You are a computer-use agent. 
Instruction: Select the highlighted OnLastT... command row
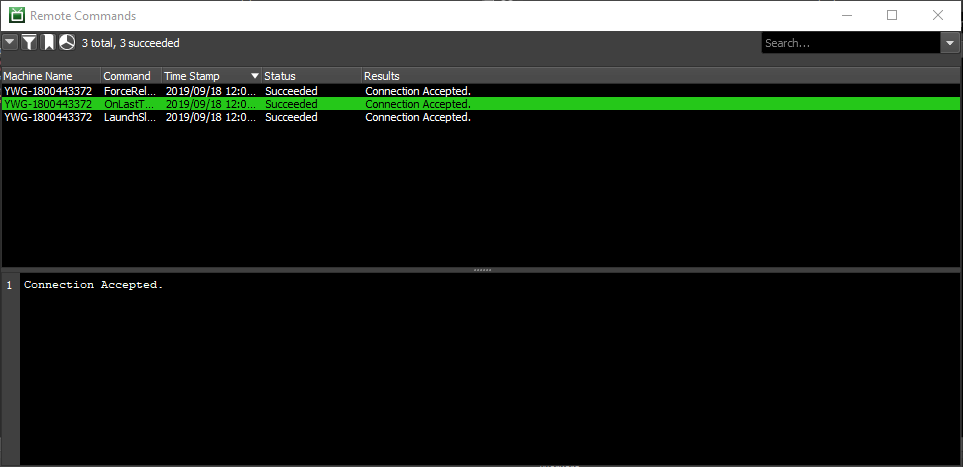129,104
